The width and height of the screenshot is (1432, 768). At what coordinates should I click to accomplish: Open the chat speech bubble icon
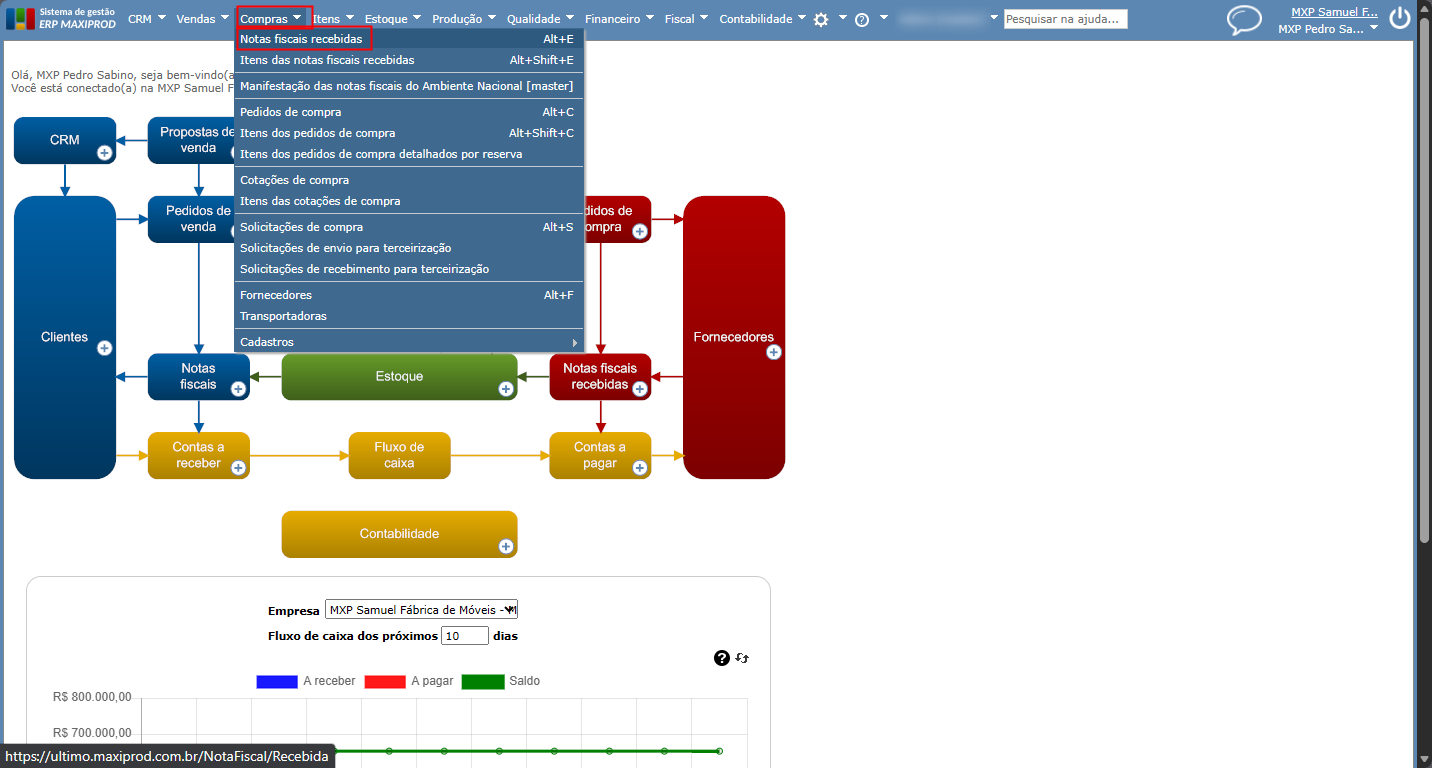[1245, 20]
